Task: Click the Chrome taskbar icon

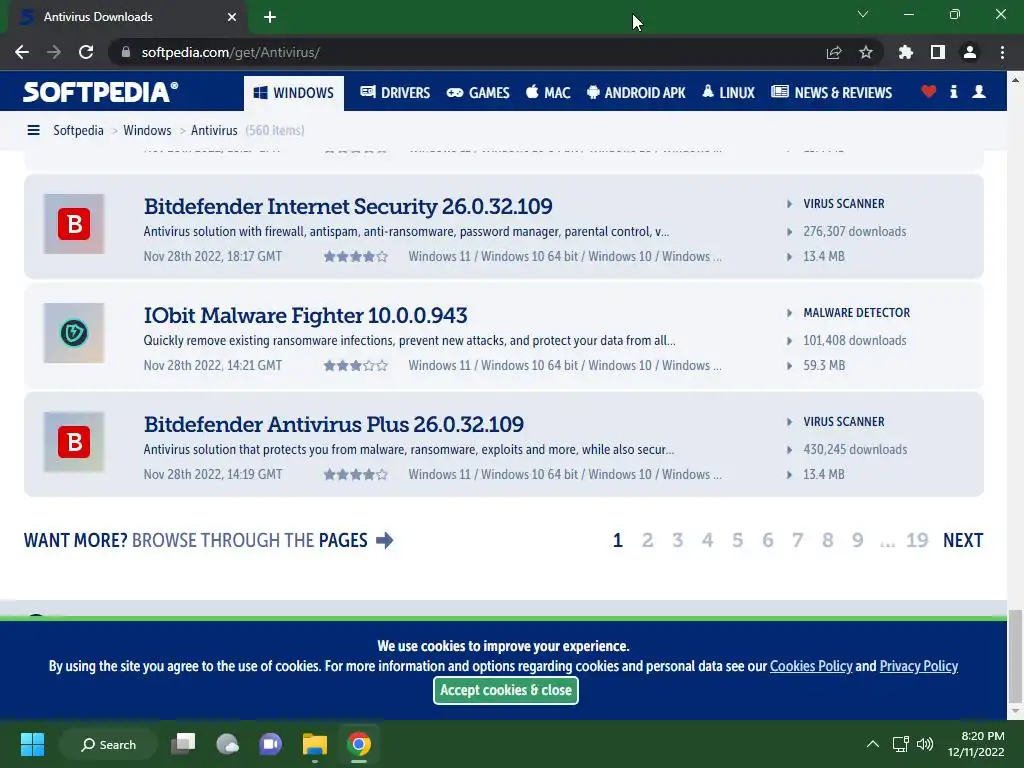Action: [x=359, y=744]
